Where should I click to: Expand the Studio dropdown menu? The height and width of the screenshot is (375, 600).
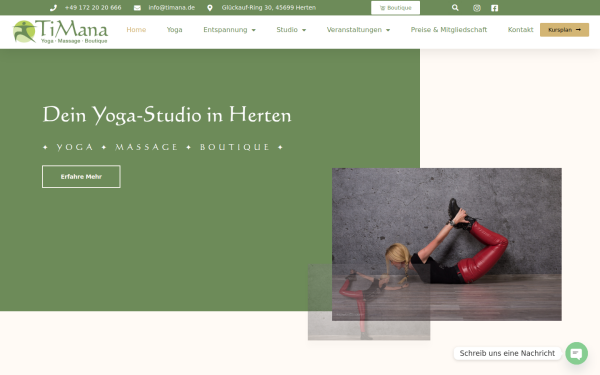pos(291,30)
